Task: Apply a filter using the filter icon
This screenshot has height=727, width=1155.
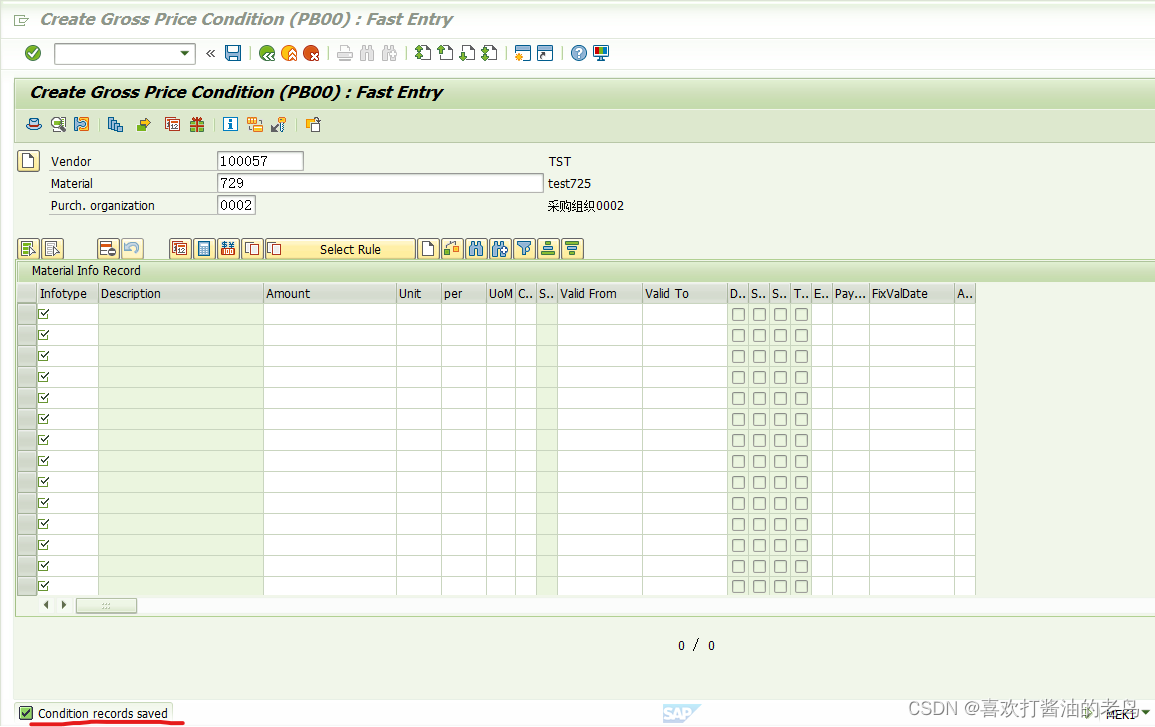Action: (524, 248)
